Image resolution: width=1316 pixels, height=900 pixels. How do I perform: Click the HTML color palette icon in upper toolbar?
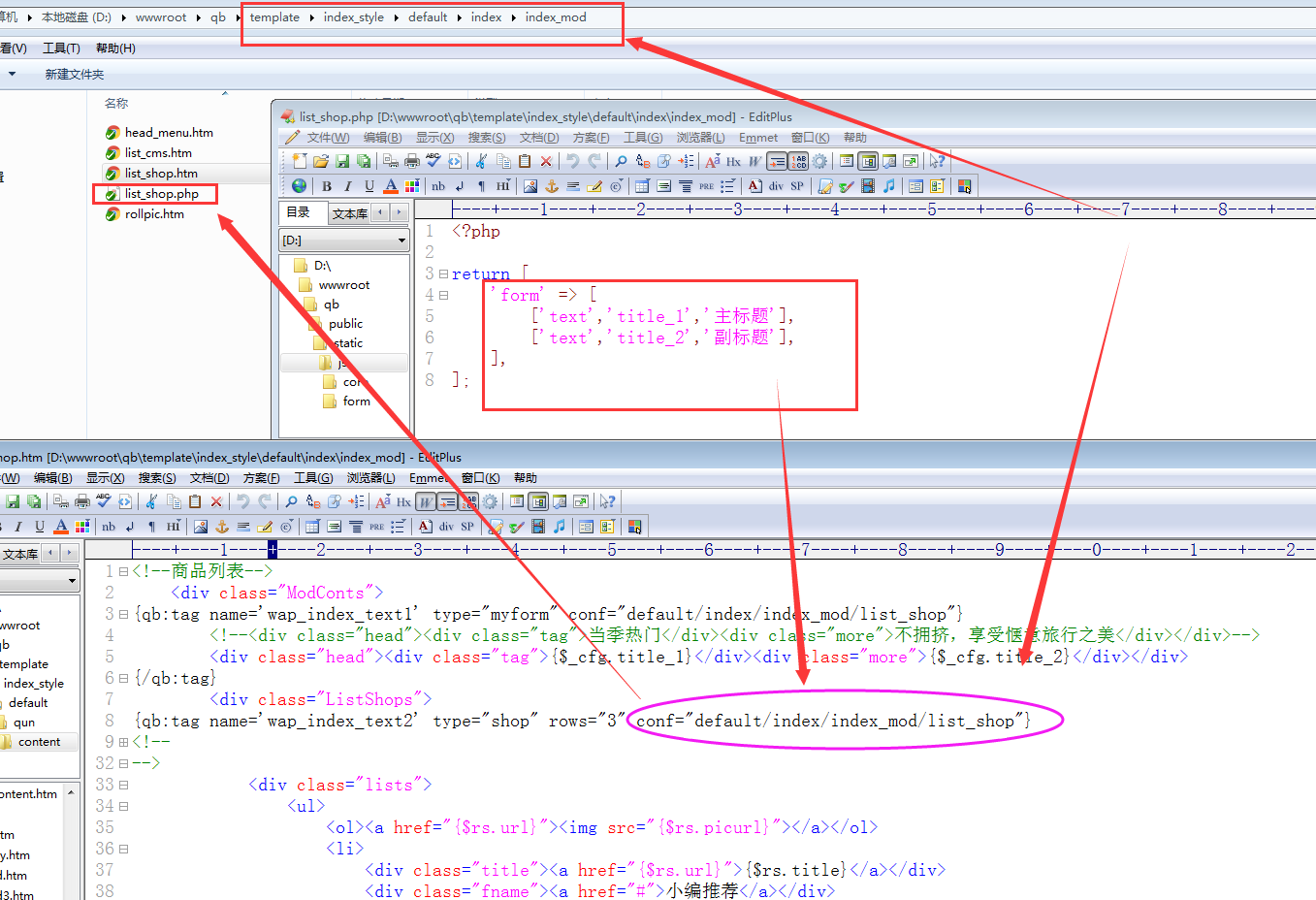(412, 186)
